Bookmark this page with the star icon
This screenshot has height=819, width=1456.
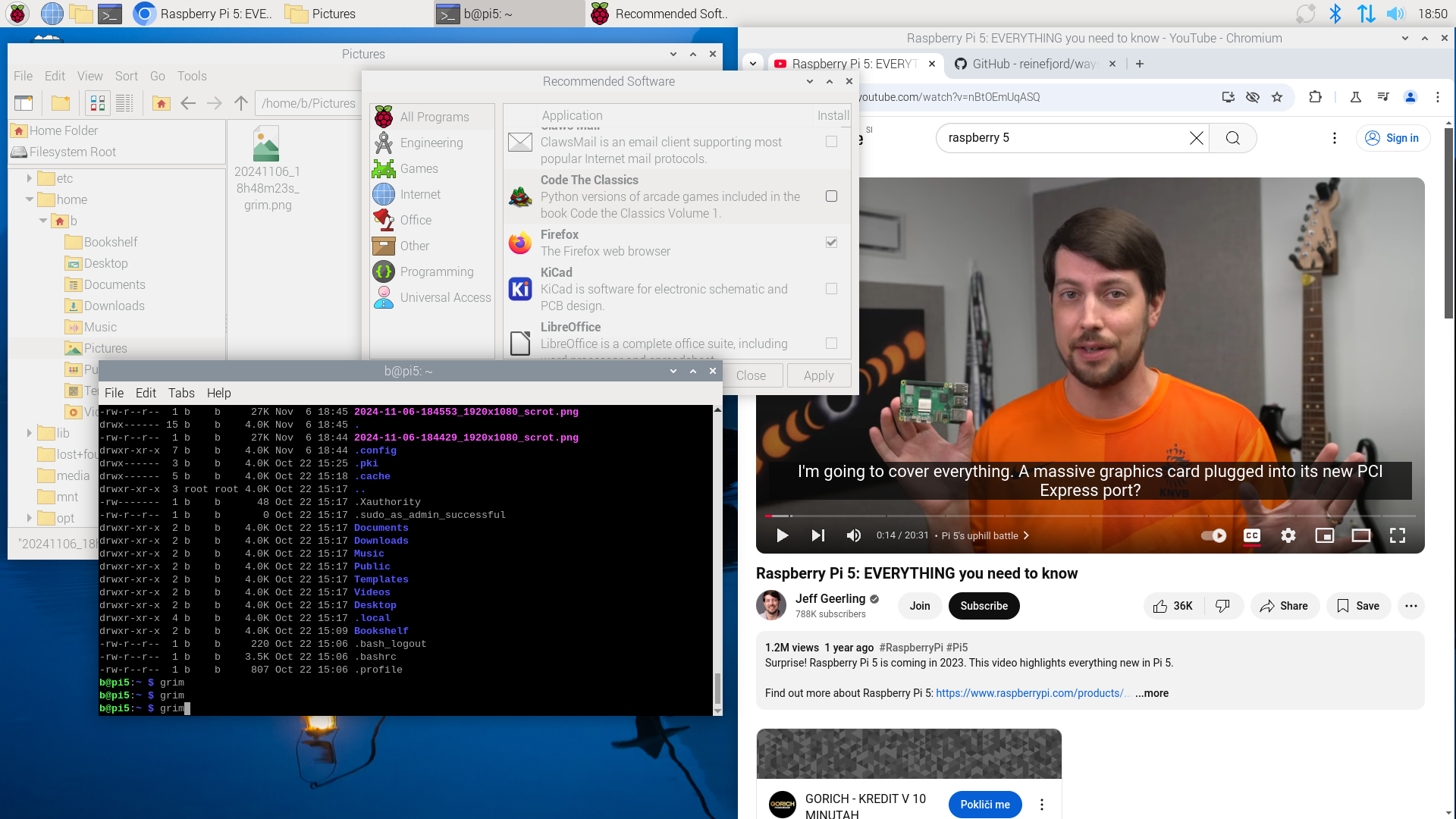tap(1277, 97)
